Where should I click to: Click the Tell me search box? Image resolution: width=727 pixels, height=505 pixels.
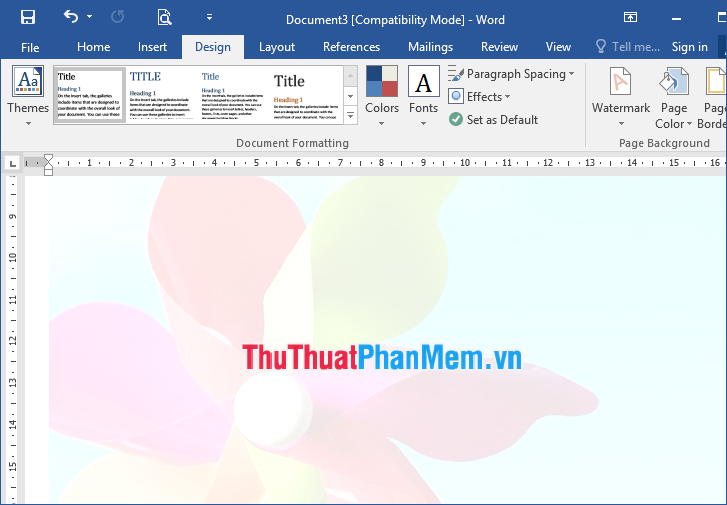tap(628, 47)
